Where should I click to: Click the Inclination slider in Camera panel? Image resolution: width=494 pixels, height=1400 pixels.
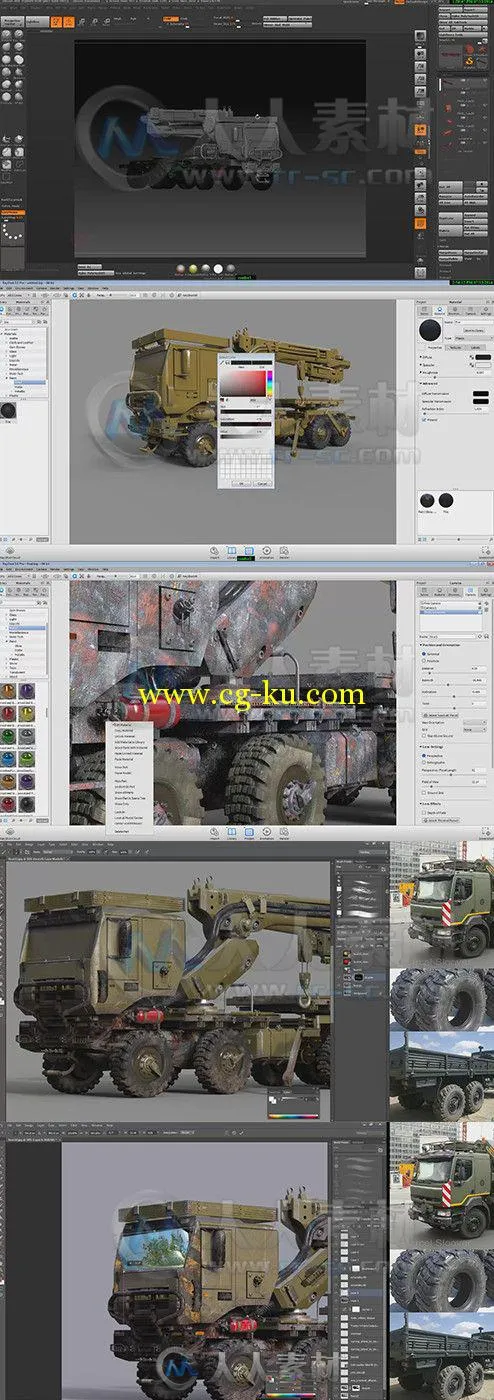pyautogui.click(x=454, y=697)
